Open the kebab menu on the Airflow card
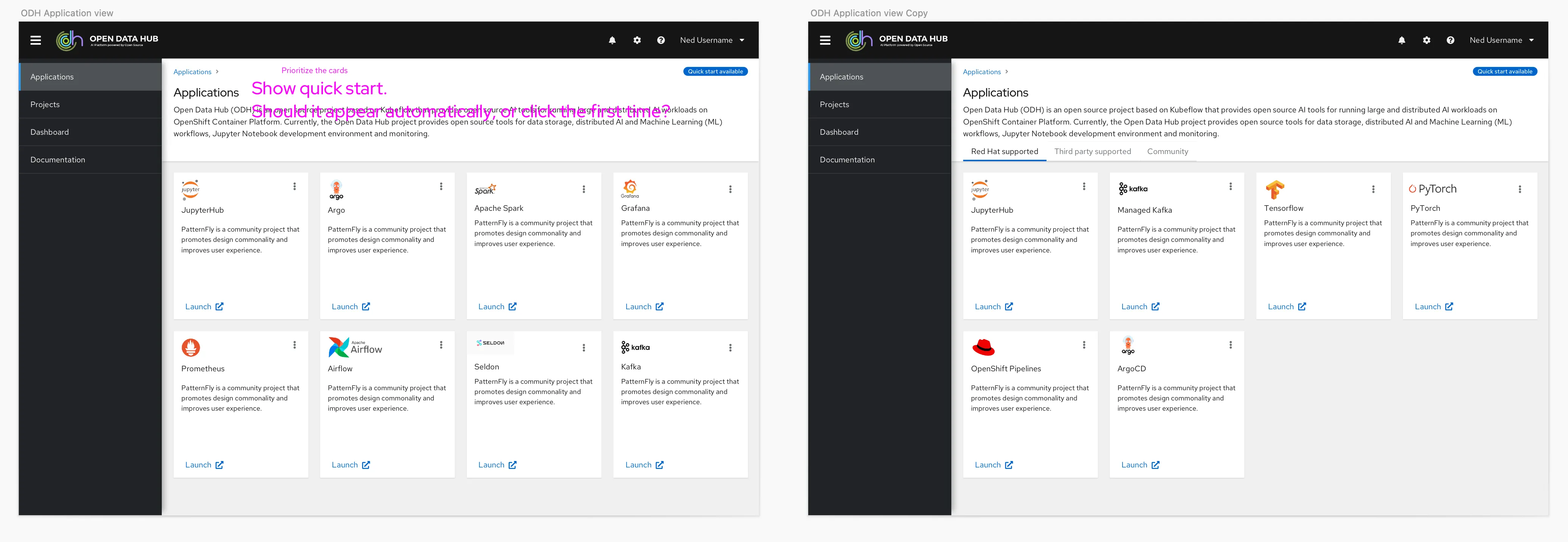1568x542 pixels. pyautogui.click(x=441, y=345)
